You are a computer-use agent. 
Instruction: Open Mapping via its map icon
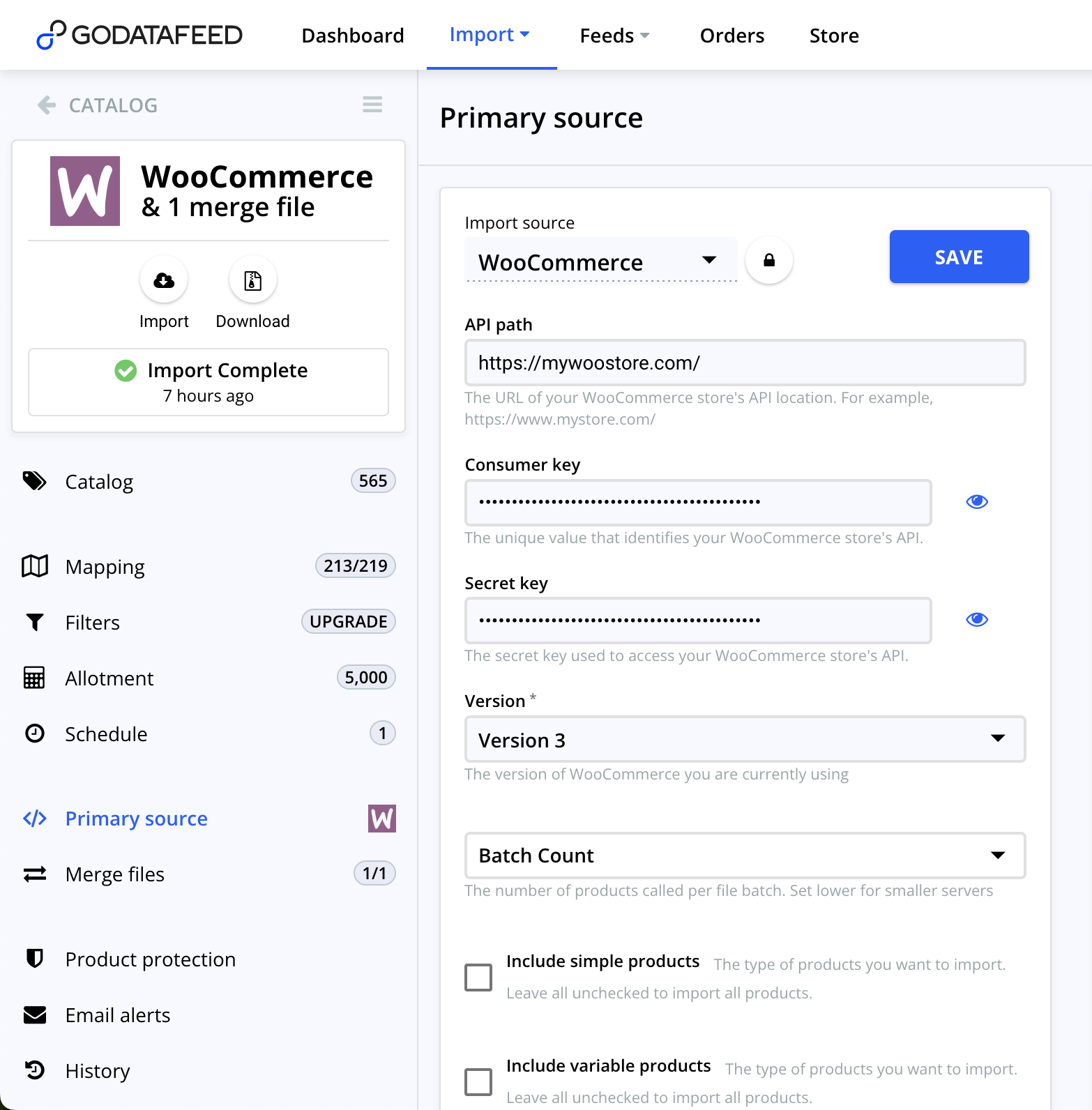35,566
